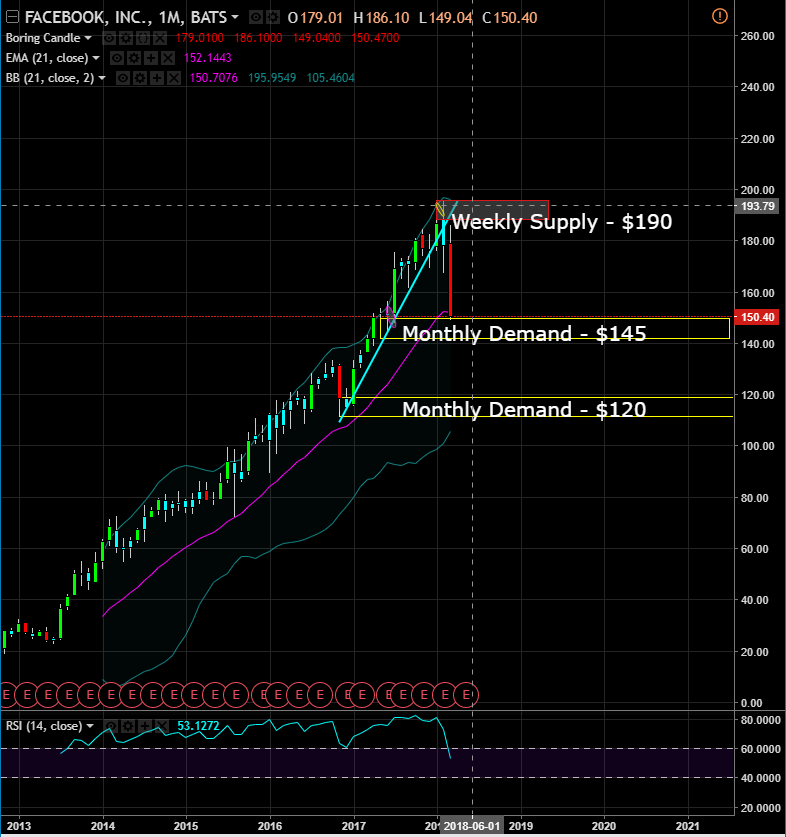Open the BB (21, close, 2) settings gear
This screenshot has height=837, width=786.
click(139, 78)
